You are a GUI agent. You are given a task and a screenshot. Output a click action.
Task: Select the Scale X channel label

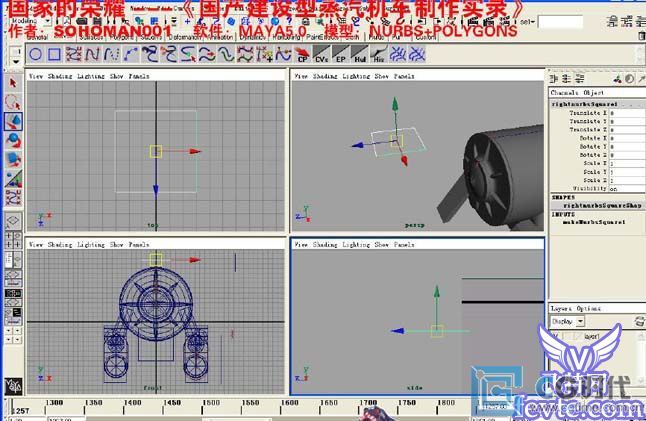[x=595, y=164]
